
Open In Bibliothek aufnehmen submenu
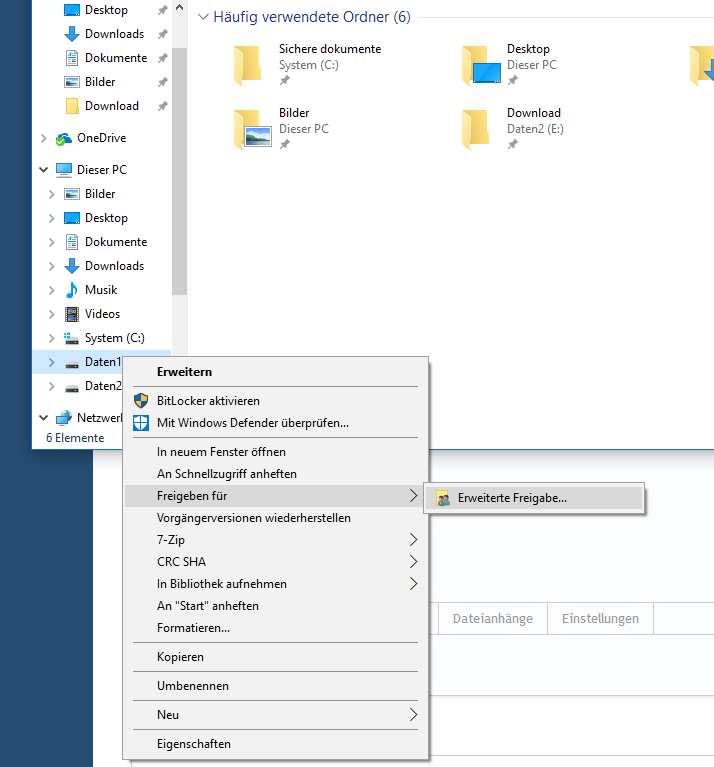276,584
